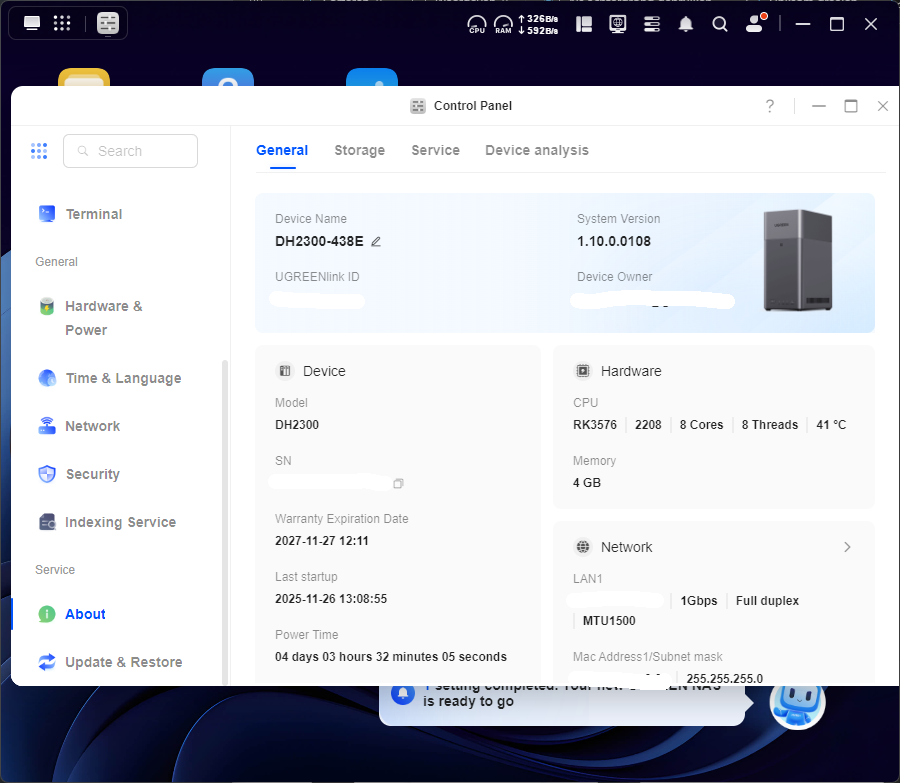Viewport: 900px width, 783px height.
Task: Expand the Network details chevron
Action: [x=847, y=547]
